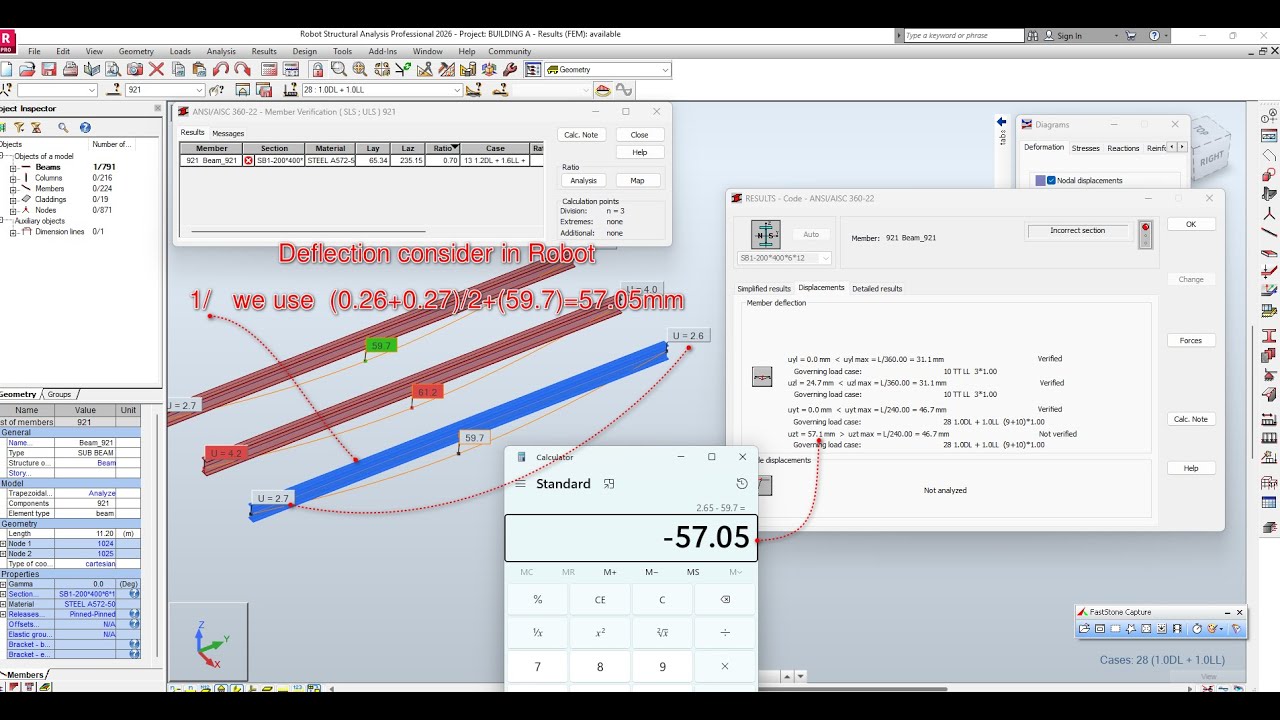This screenshot has width=1280, height=720.
Task: Click the red X Delete icon
Action: (156, 70)
